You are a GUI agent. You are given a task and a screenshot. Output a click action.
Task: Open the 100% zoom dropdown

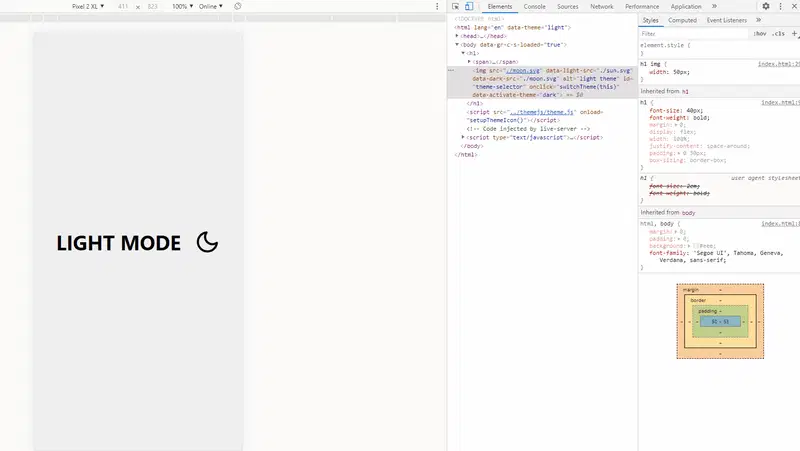(183, 6)
